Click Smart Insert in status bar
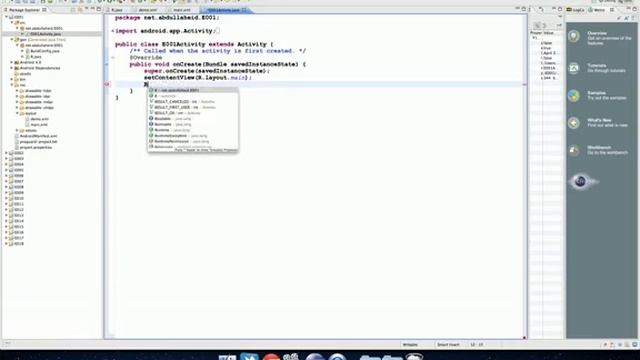 (x=448, y=345)
